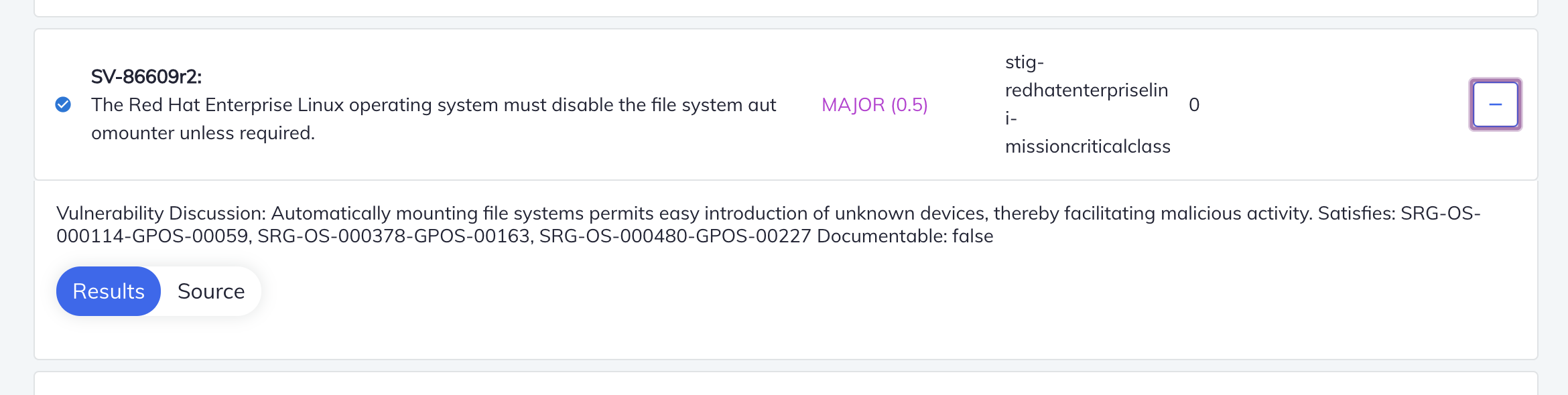Click the finding count showing 0
Image resolution: width=1568 pixels, height=395 pixels.
(x=1194, y=104)
